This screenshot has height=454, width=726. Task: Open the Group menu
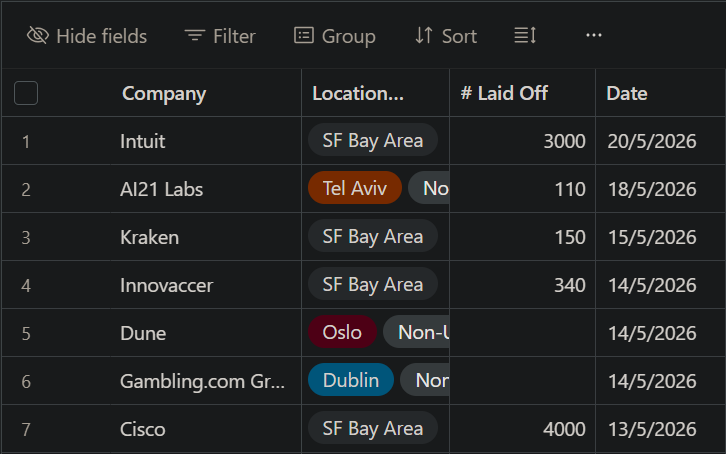(335, 36)
